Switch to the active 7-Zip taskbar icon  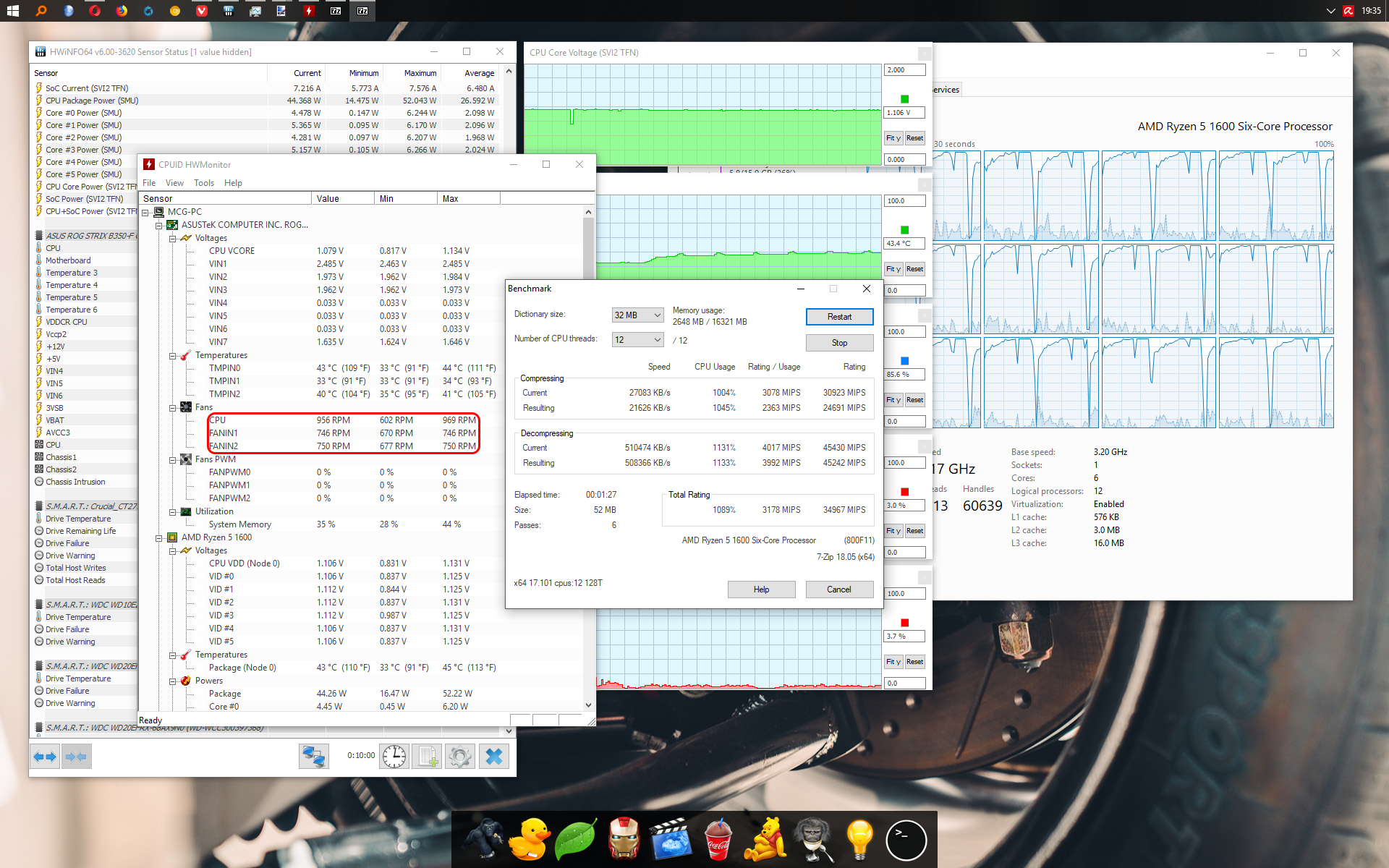point(362,10)
